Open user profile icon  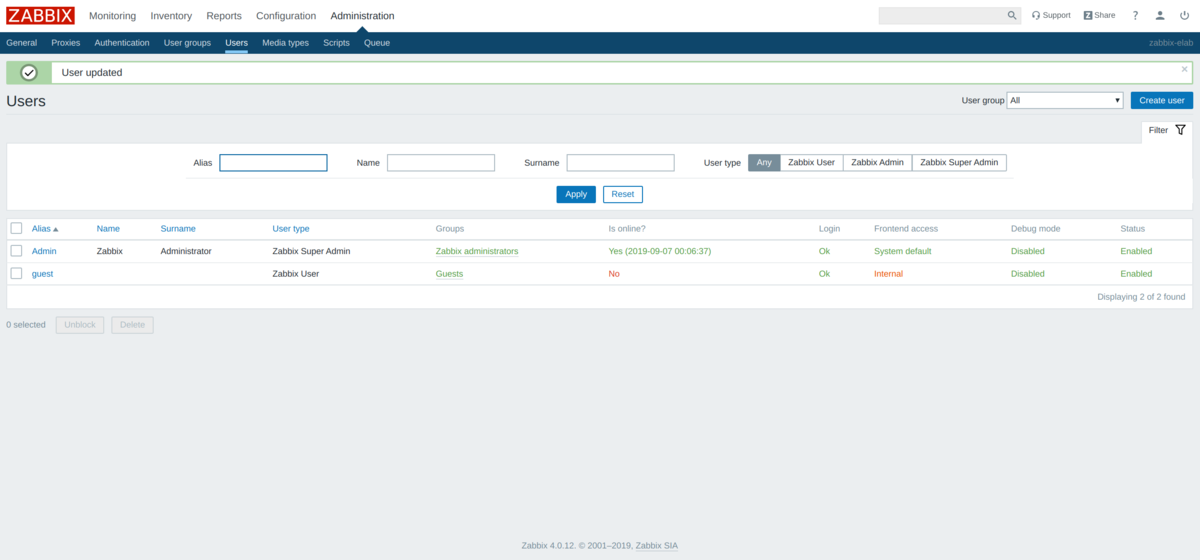point(1160,16)
